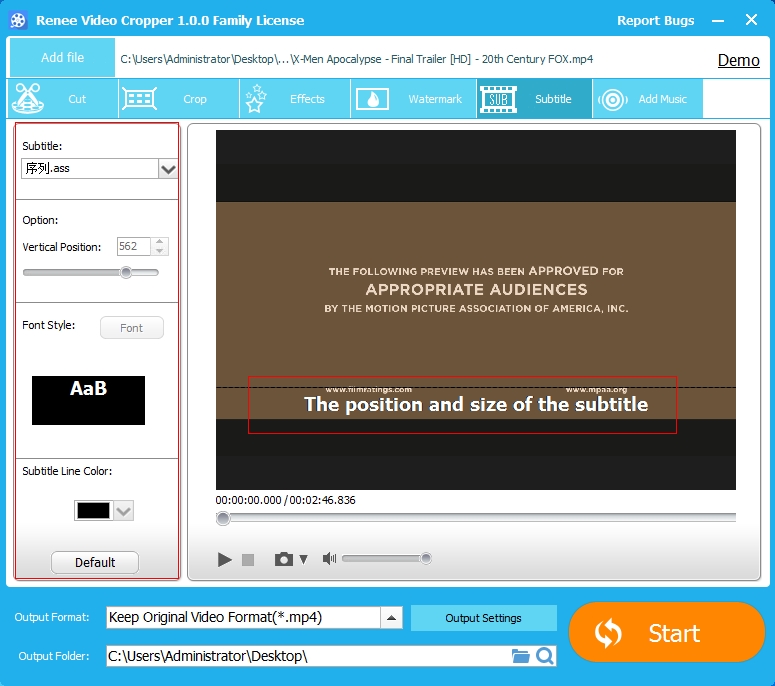Stop the video playback
Screen dimensions: 775x686
pyautogui.click(x=249, y=560)
